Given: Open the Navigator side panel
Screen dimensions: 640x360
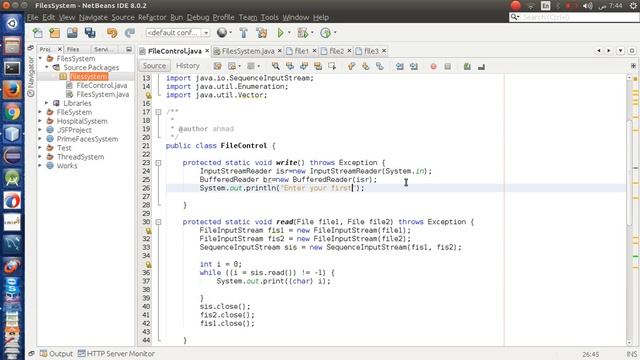Looking at the screenshot, I should 31,76.
